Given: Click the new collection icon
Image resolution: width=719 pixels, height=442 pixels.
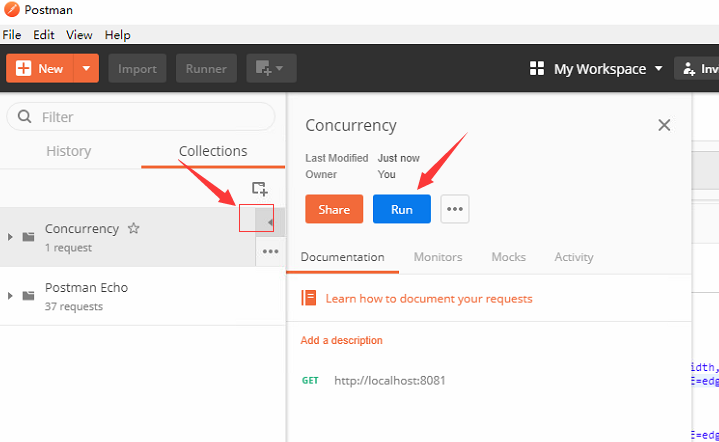Looking at the screenshot, I should click(259, 188).
